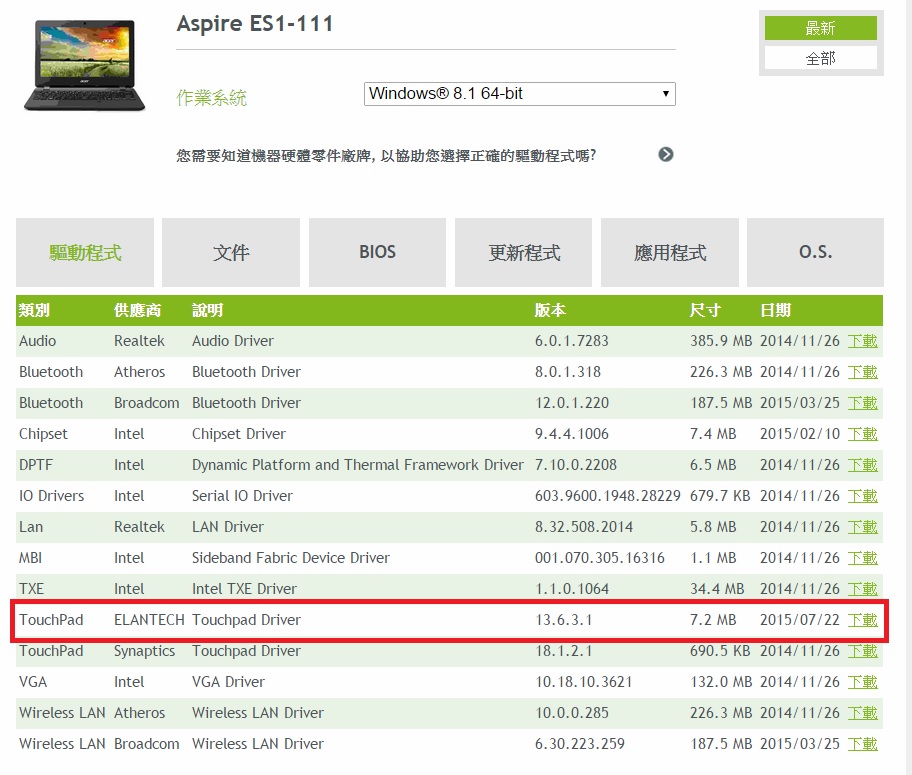
Task: Click the IO Drivers category cell
Action: (52, 496)
